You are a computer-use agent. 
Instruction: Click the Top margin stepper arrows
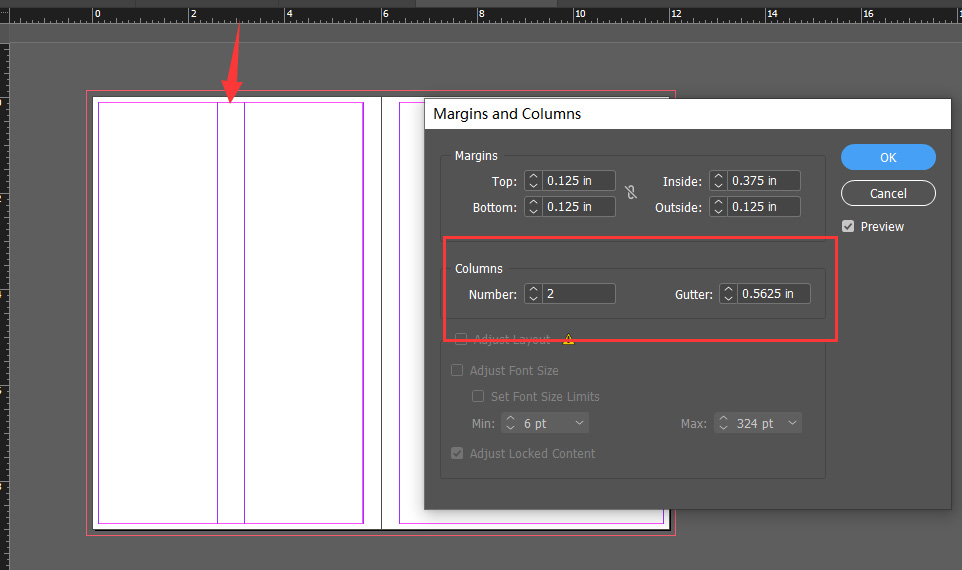[x=533, y=181]
